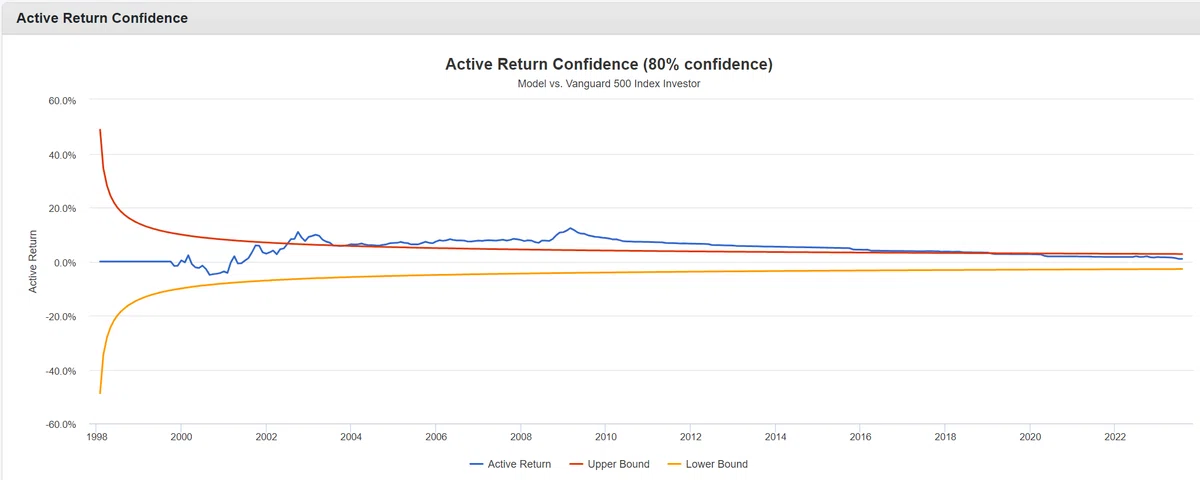1200x480 pixels.
Task: Click the 1998 label on the x-axis
Action: click(x=97, y=437)
